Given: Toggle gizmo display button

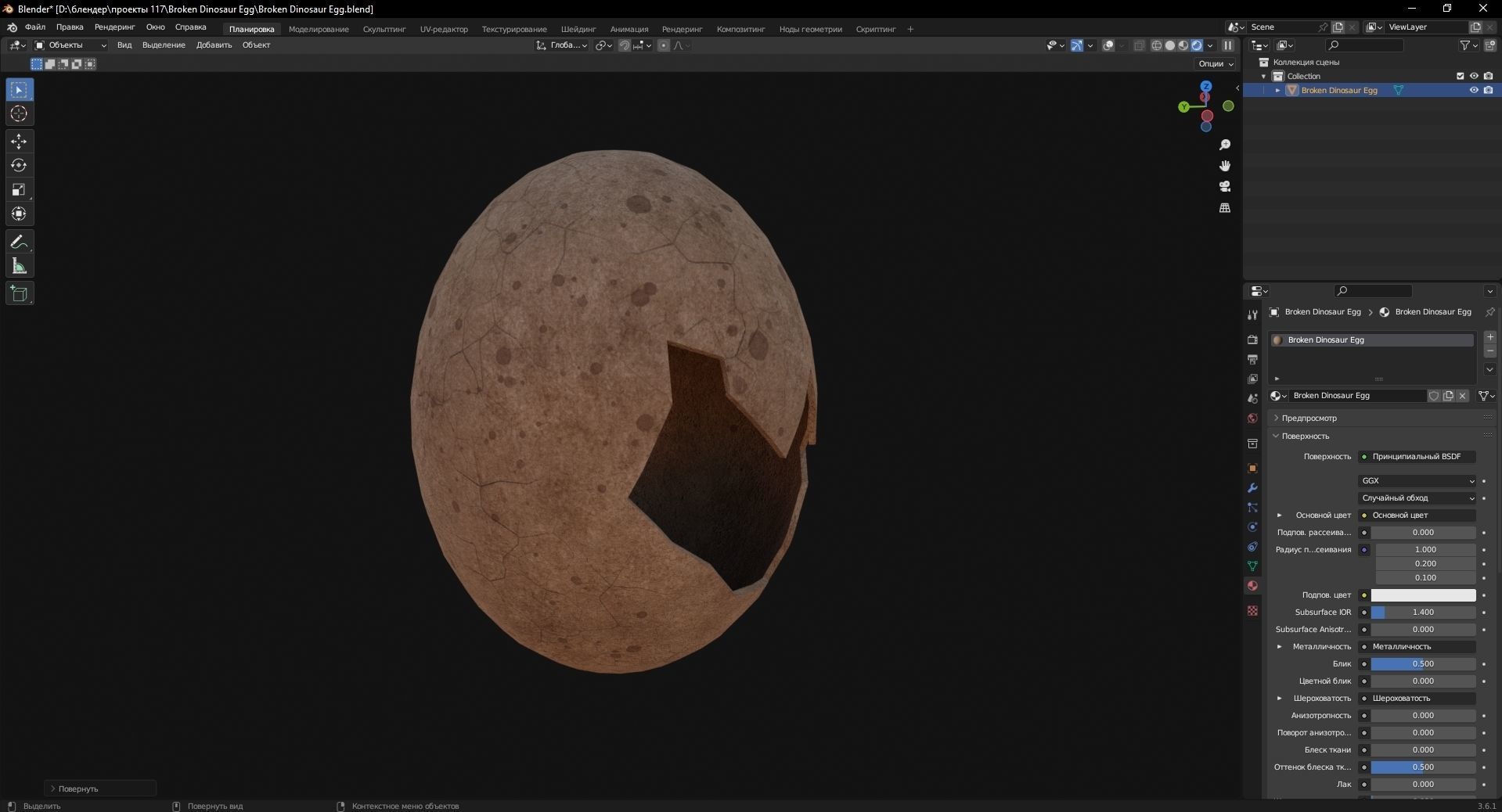Looking at the screenshot, I should pos(1077,45).
